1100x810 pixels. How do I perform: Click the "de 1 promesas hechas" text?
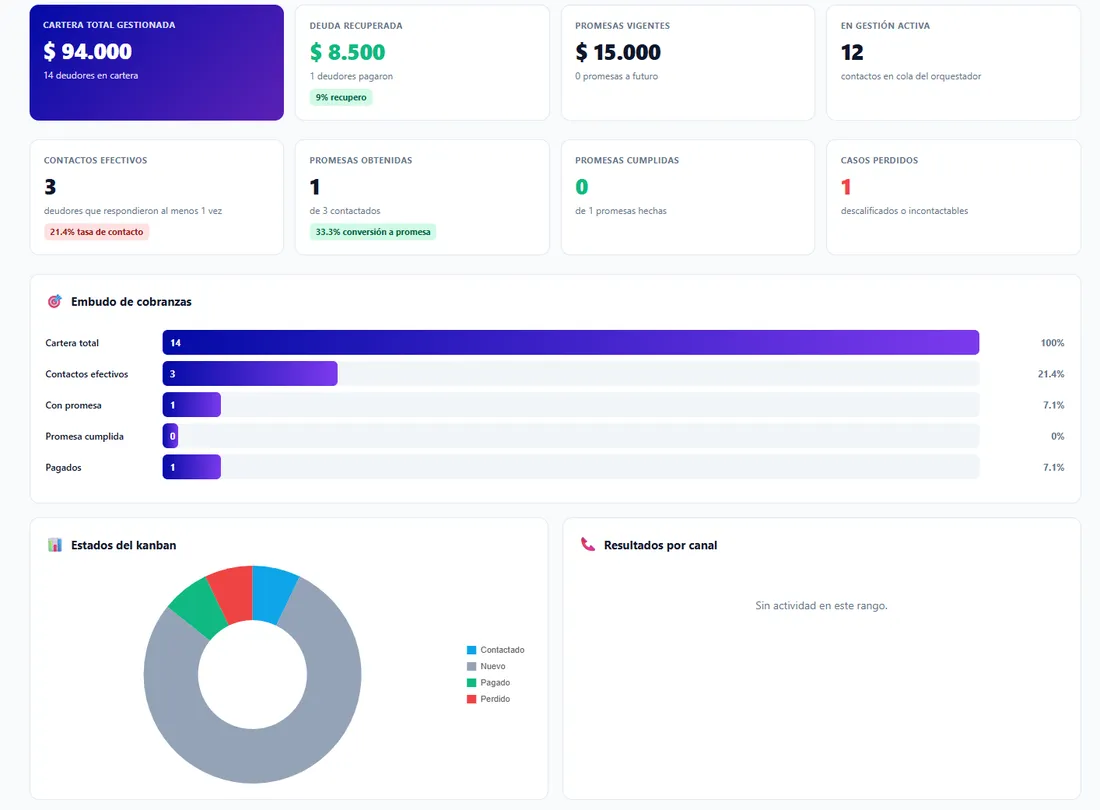tap(621, 210)
